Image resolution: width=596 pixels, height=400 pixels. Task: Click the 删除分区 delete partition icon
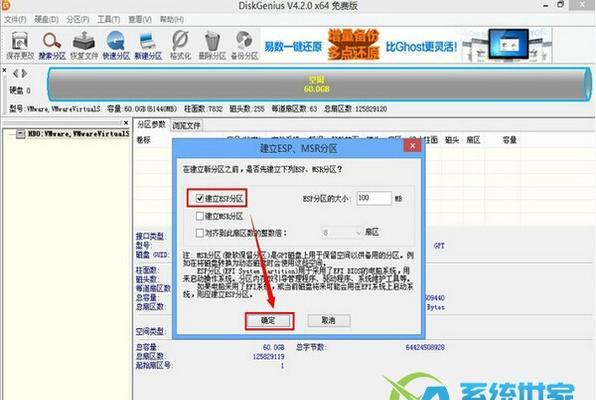click(x=212, y=45)
